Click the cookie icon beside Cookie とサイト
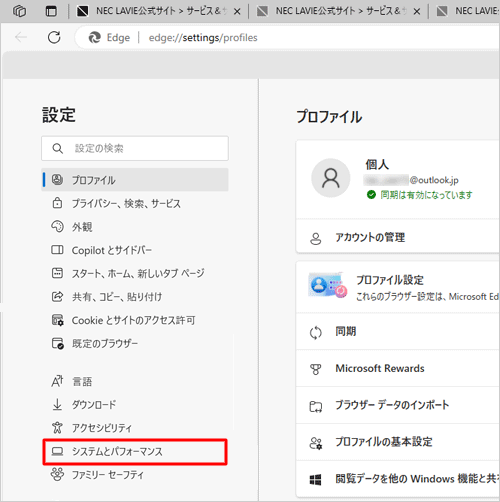Screen dimensions: 500x502 point(57,320)
